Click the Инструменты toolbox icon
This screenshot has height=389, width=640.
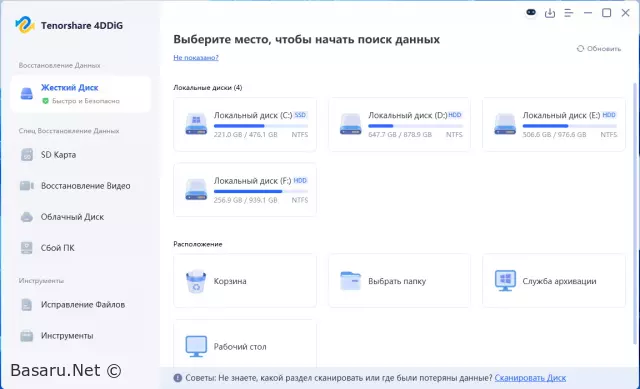click(27, 336)
